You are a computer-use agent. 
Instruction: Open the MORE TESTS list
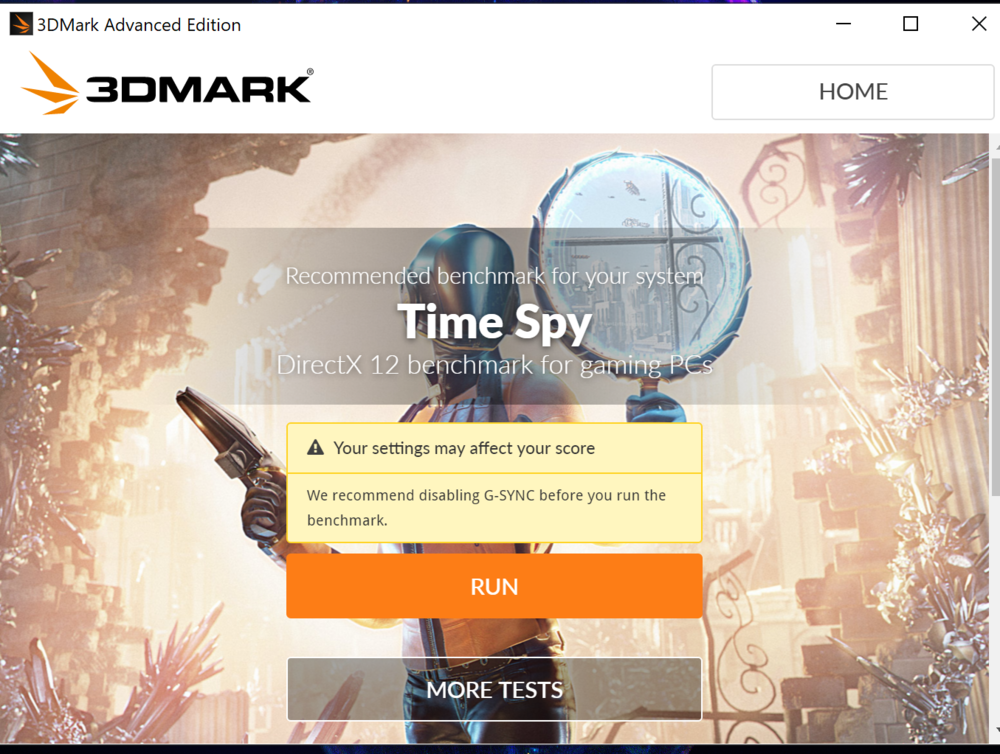[494, 690]
